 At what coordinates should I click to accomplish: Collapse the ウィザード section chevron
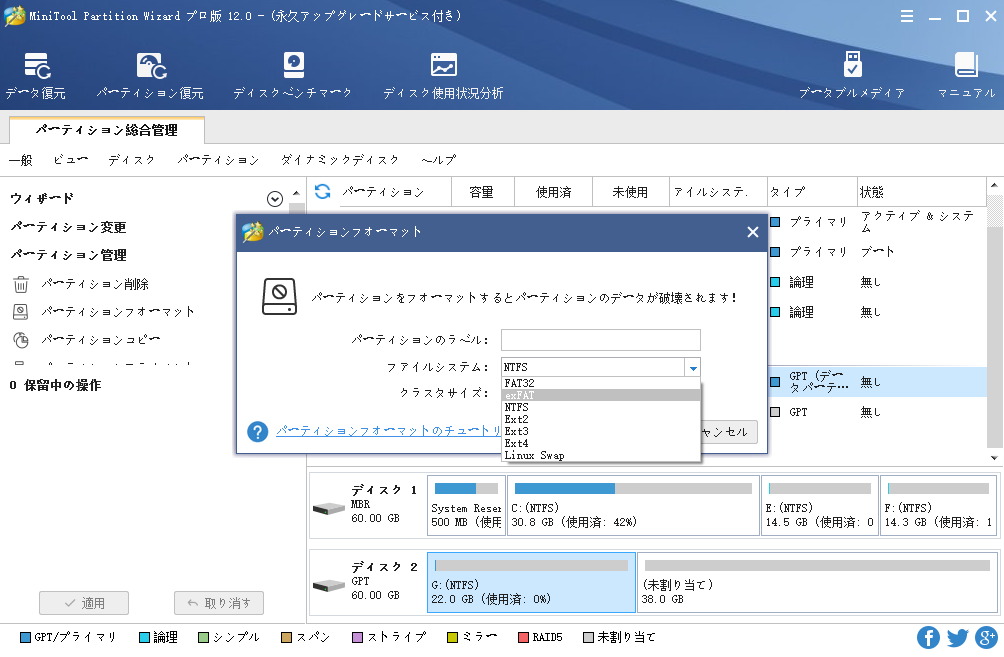click(275, 199)
